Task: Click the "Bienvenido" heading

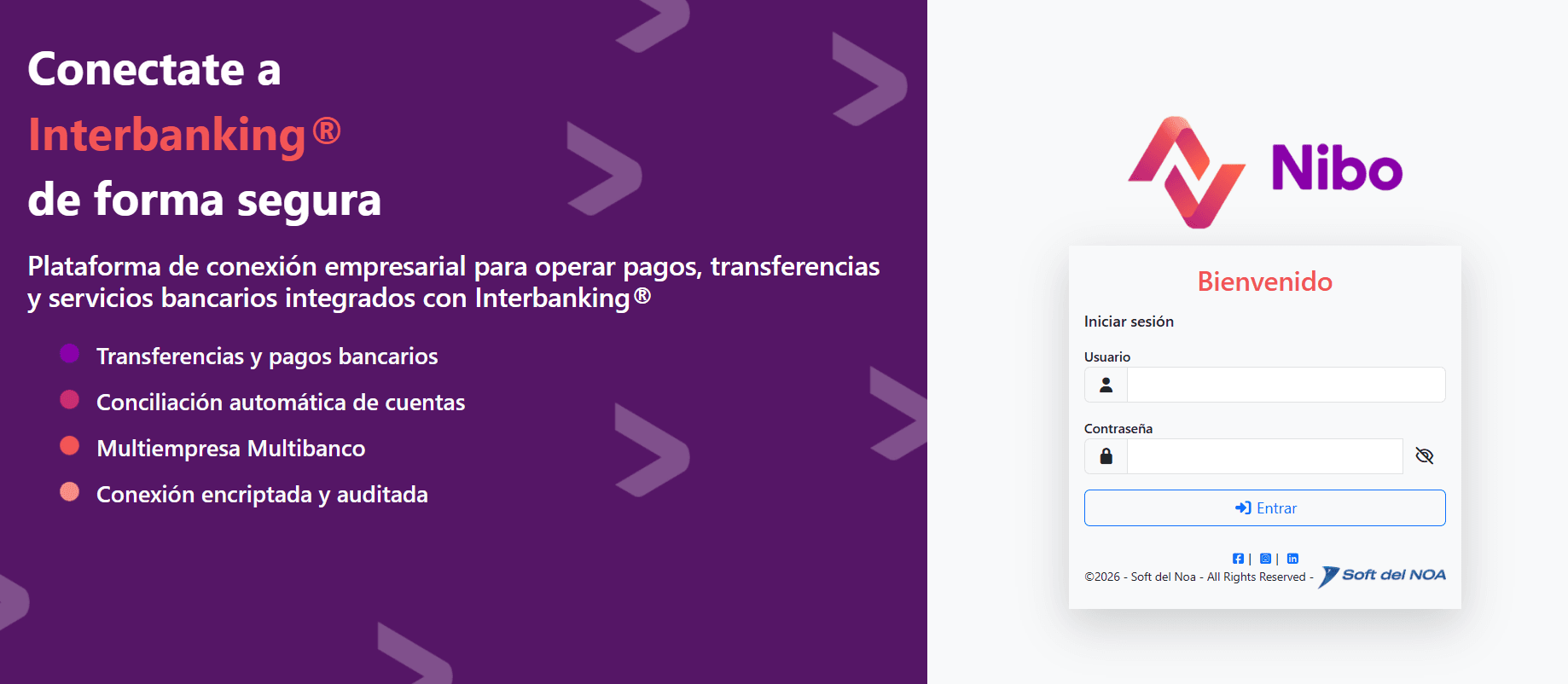Action: point(1264,281)
